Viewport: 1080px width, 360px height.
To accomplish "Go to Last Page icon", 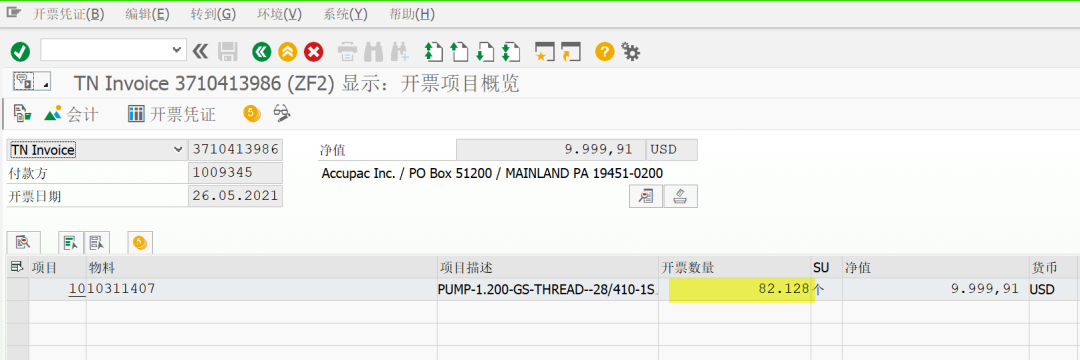I will (x=510, y=51).
